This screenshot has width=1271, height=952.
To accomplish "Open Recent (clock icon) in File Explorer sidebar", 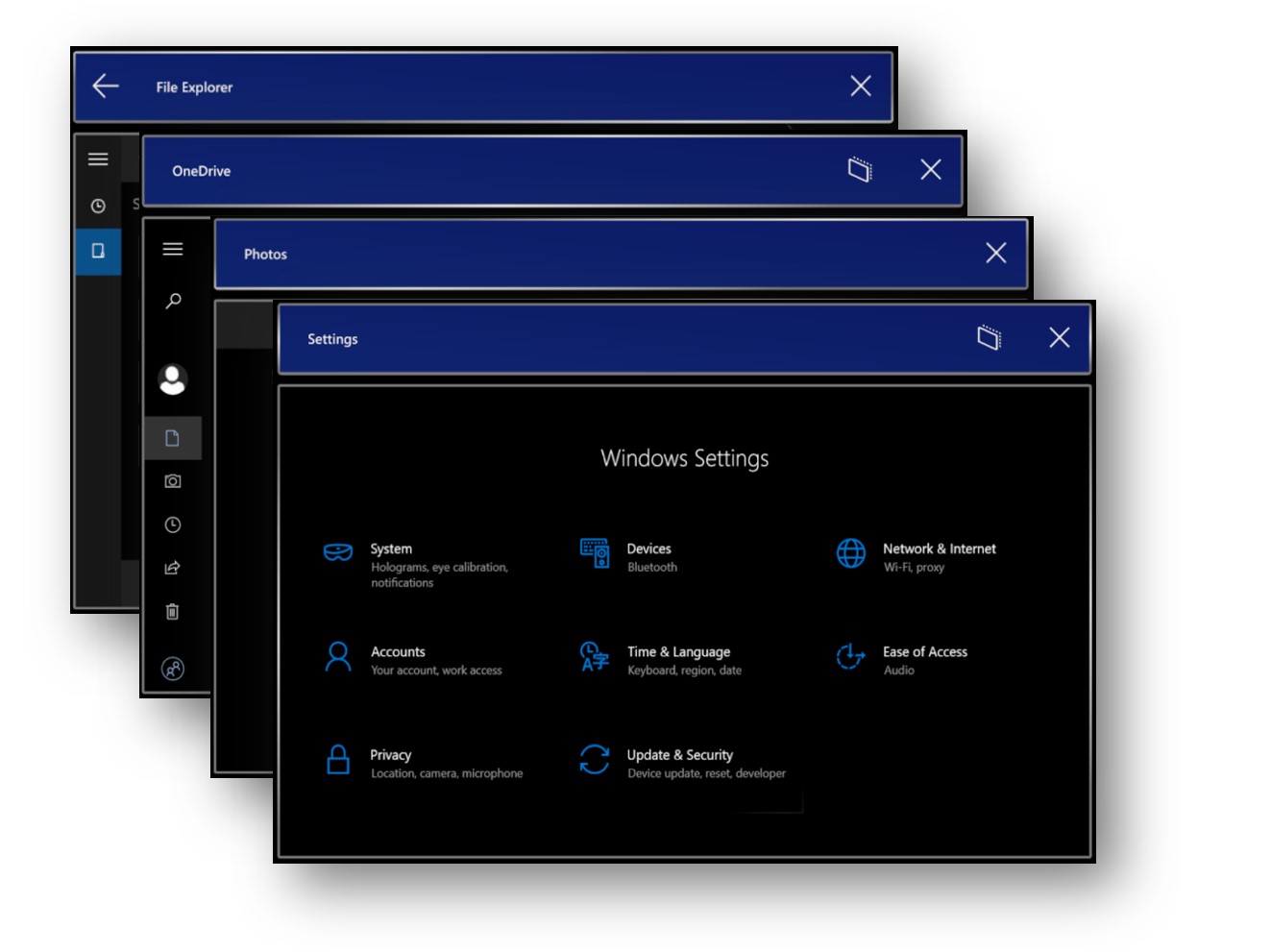I will 98,207.
